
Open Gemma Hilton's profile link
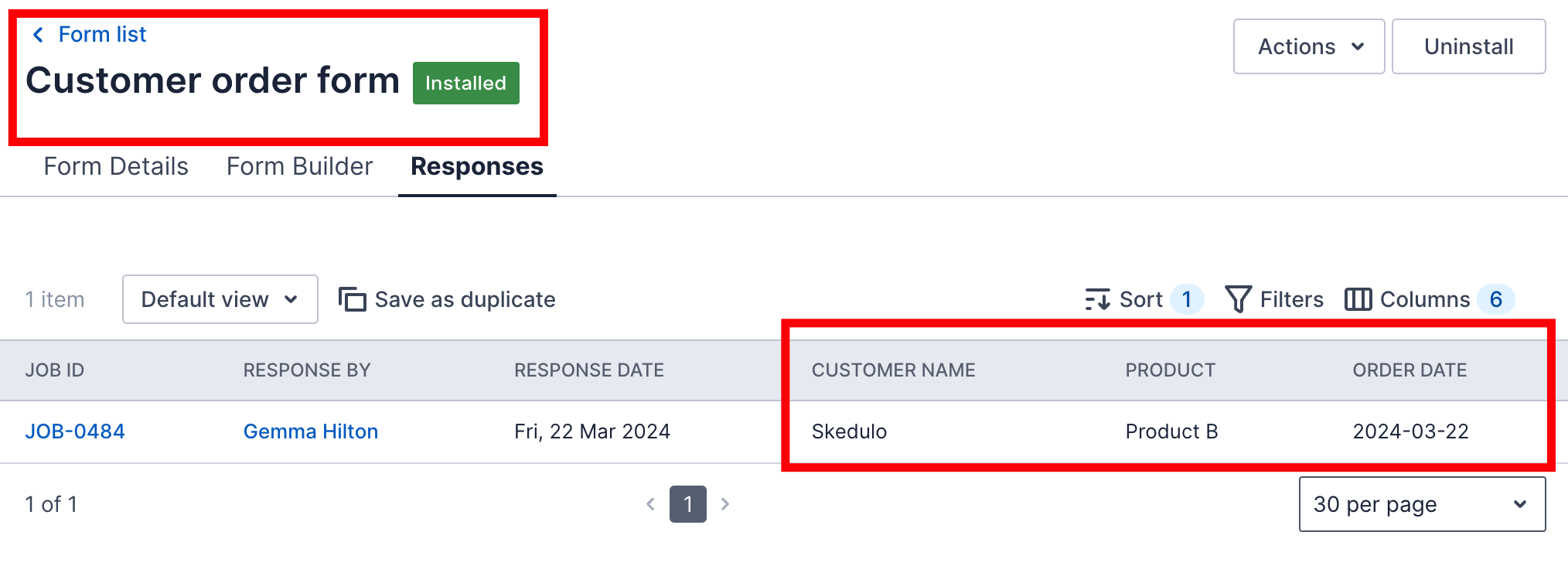(311, 431)
